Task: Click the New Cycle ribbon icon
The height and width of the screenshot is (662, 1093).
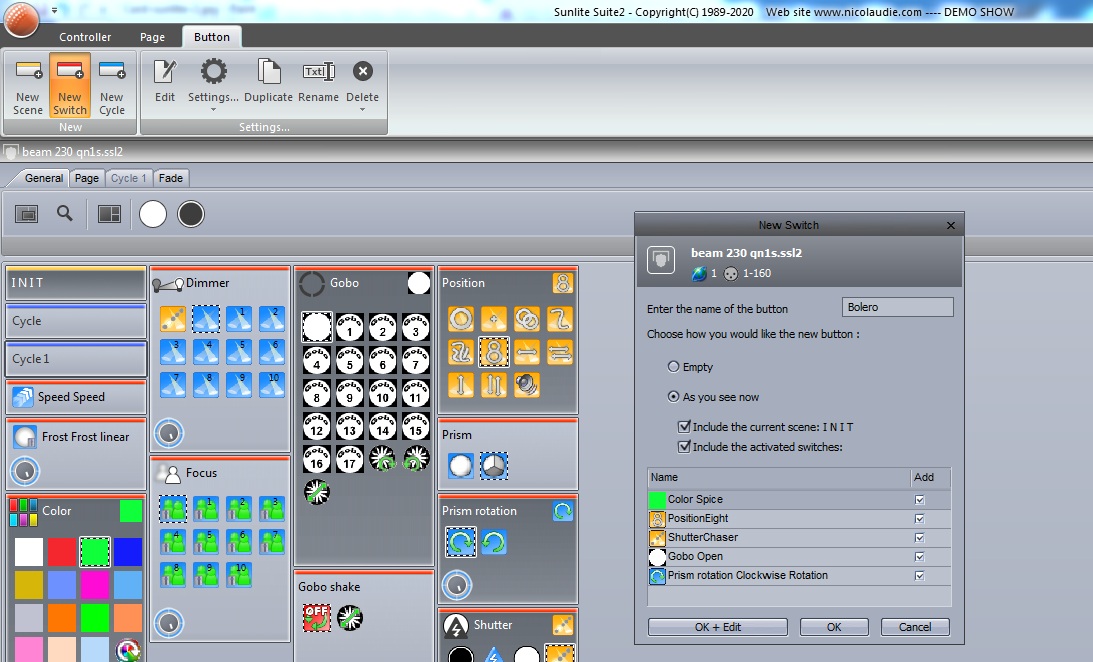Action: pyautogui.click(x=112, y=85)
